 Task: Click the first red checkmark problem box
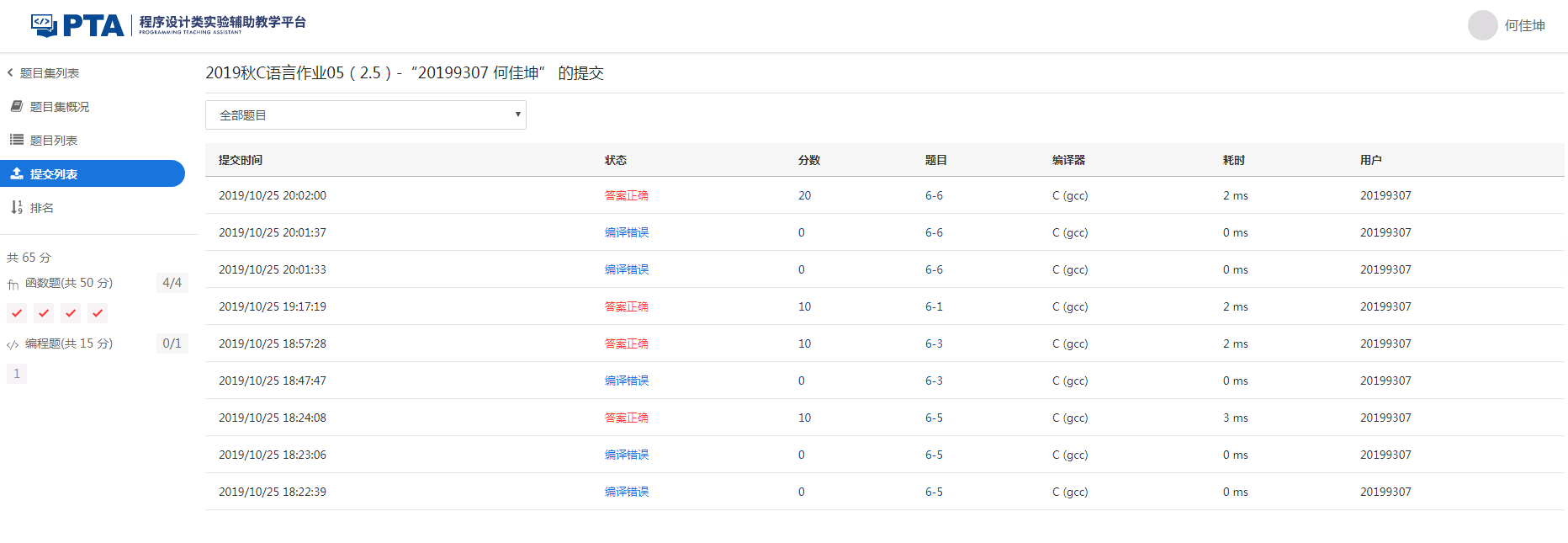coord(17,313)
